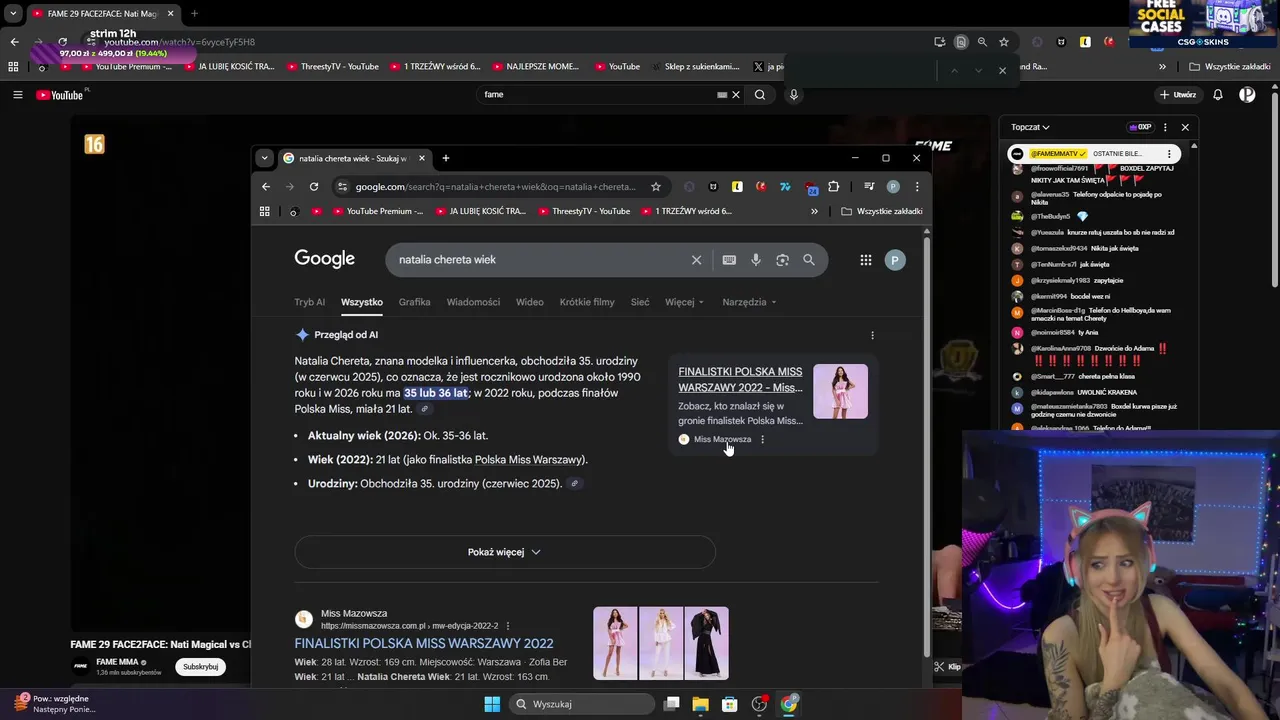This screenshot has height=720, width=1280.
Task: Open apps grid shortcut on front bookmarks bar
Action: click(x=265, y=211)
